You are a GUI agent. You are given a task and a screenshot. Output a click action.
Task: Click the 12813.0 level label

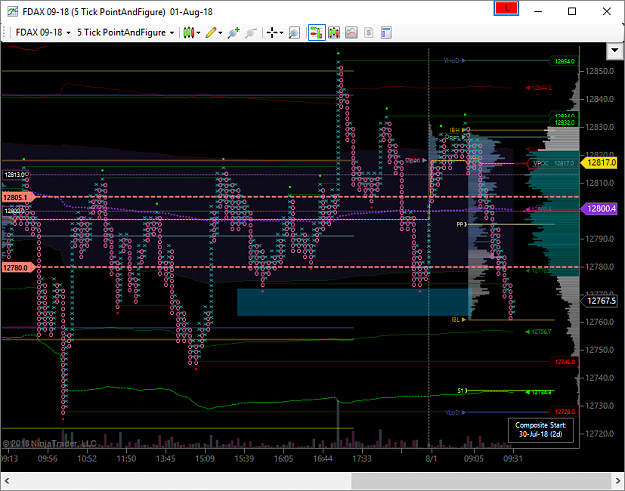click(x=15, y=175)
